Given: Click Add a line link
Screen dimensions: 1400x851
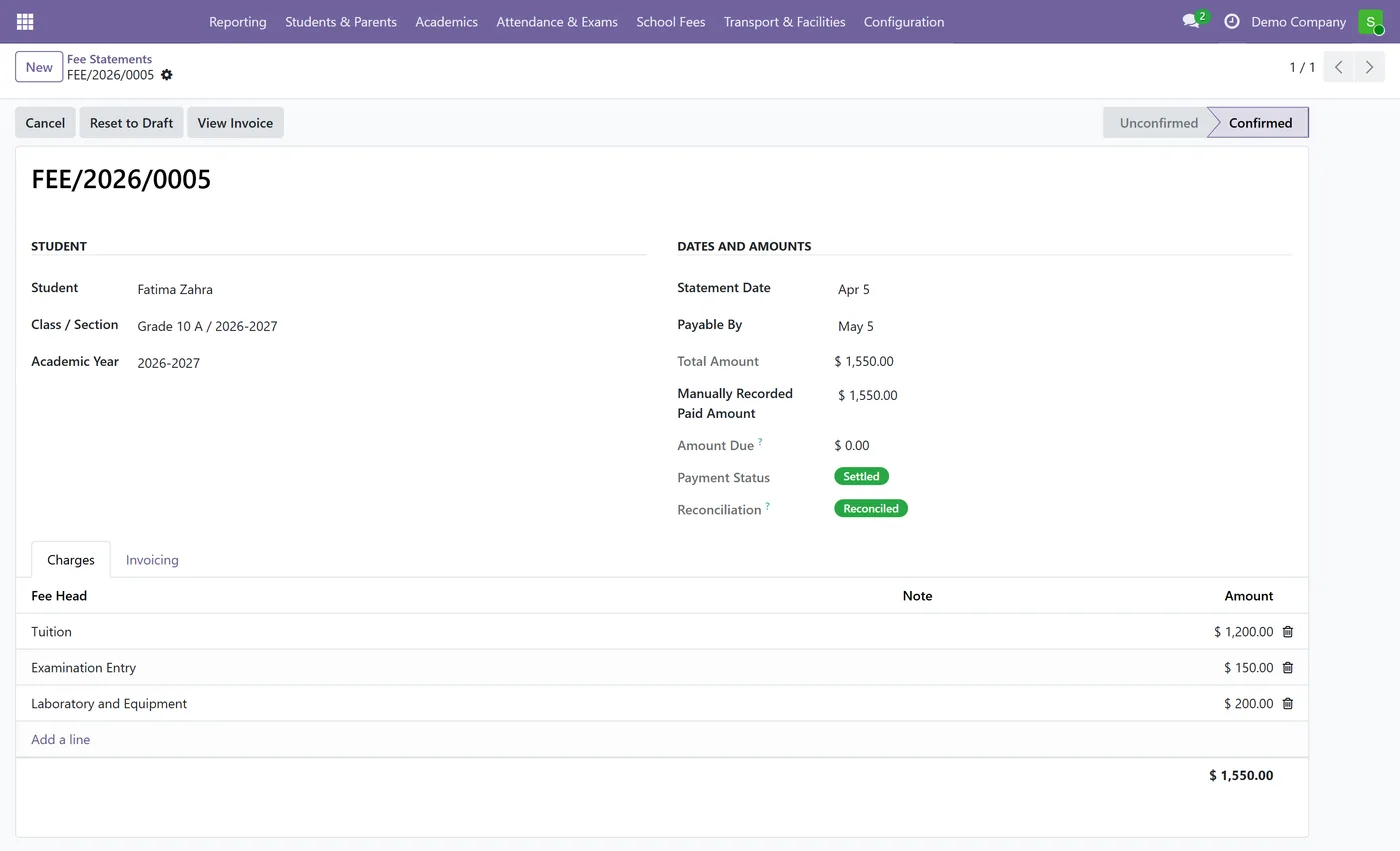Looking at the screenshot, I should 61,740.
